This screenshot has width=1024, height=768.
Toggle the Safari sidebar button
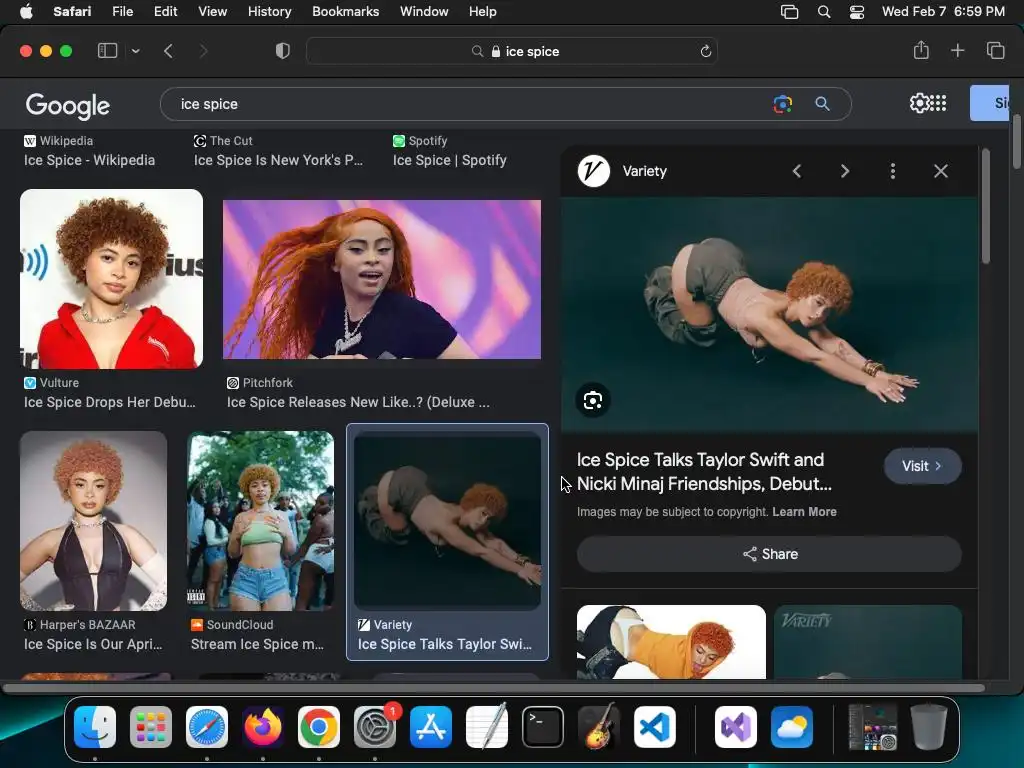[107, 51]
